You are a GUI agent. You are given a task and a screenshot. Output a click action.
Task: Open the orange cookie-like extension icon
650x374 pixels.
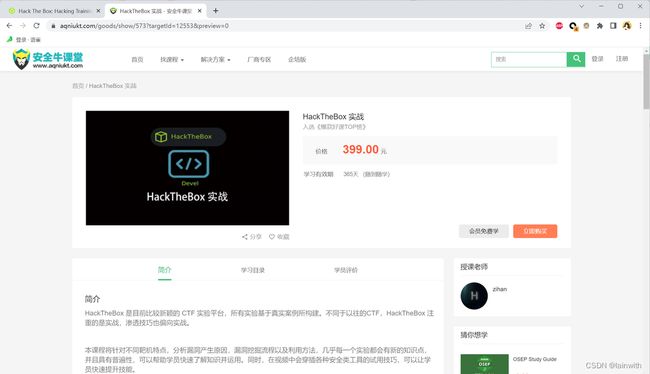tap(586, 26)
